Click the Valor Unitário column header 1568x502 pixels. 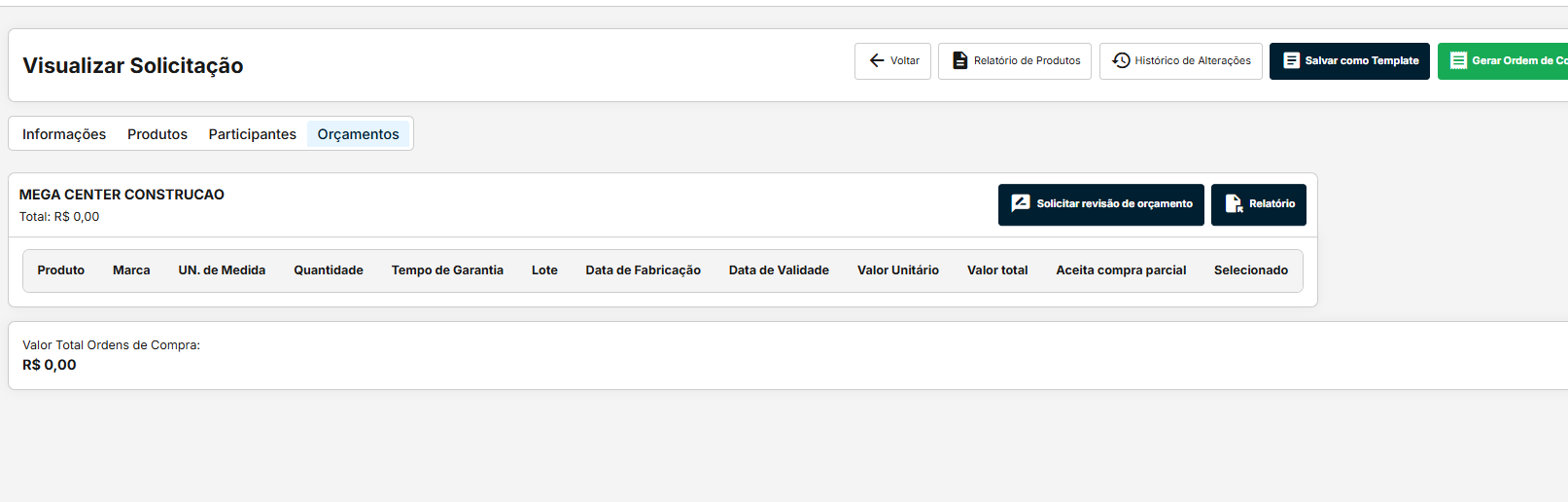pos(897,270)
